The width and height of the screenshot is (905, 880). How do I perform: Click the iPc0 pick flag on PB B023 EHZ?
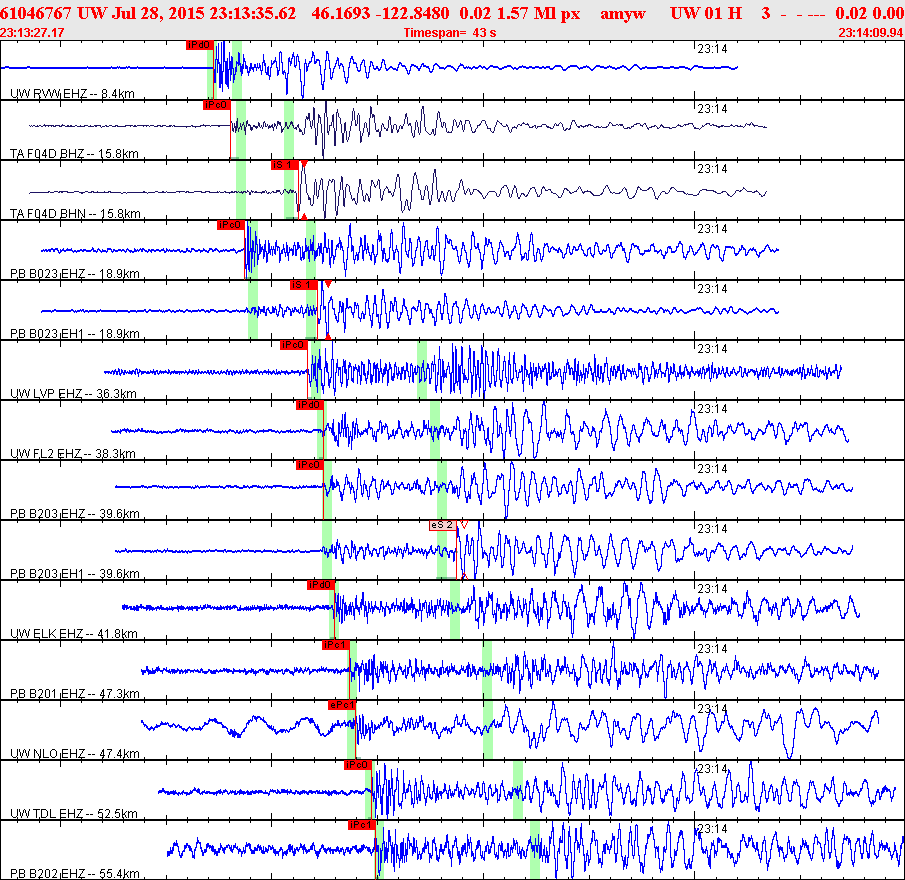[x=230, y=225]
